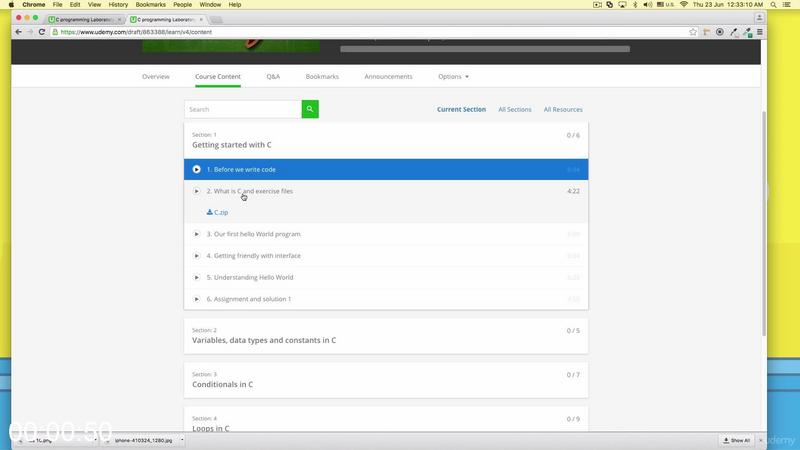Bookmark page with star icon
The image size is (800, 450).
(x=693, y=32)
